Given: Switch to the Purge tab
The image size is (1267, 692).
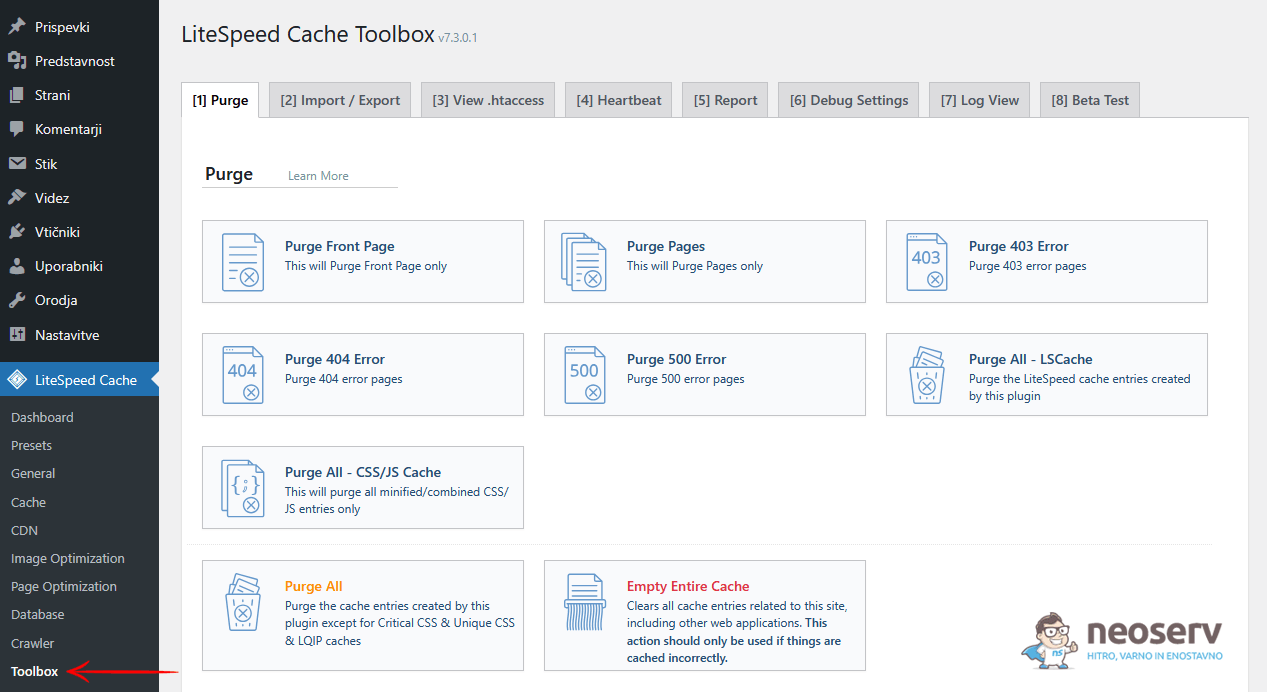Looking at the screenshot, I should click(x=220, y=100).
